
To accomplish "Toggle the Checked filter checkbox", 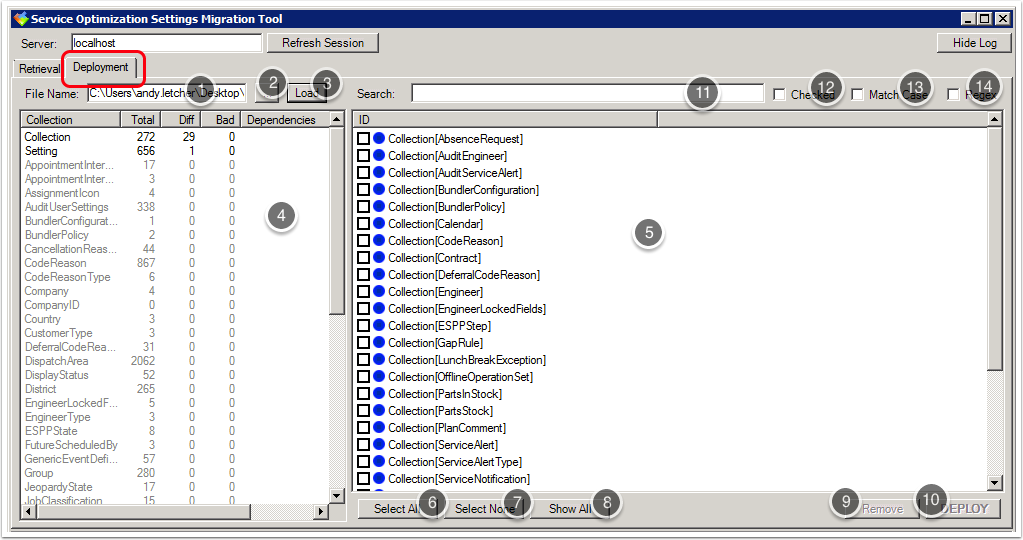I will click(779, 95).
